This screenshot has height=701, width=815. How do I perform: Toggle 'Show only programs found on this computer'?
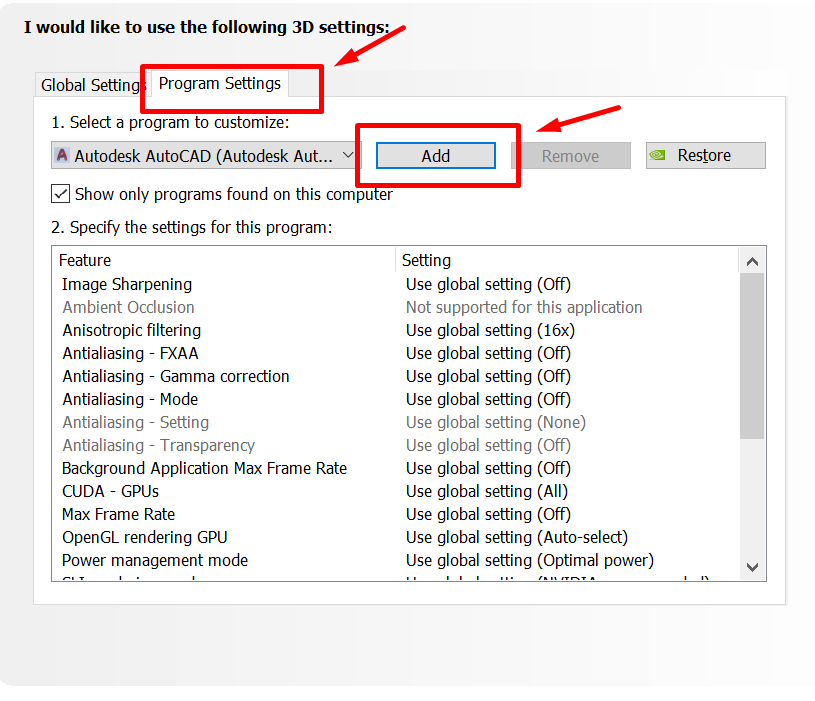(61, 194)
